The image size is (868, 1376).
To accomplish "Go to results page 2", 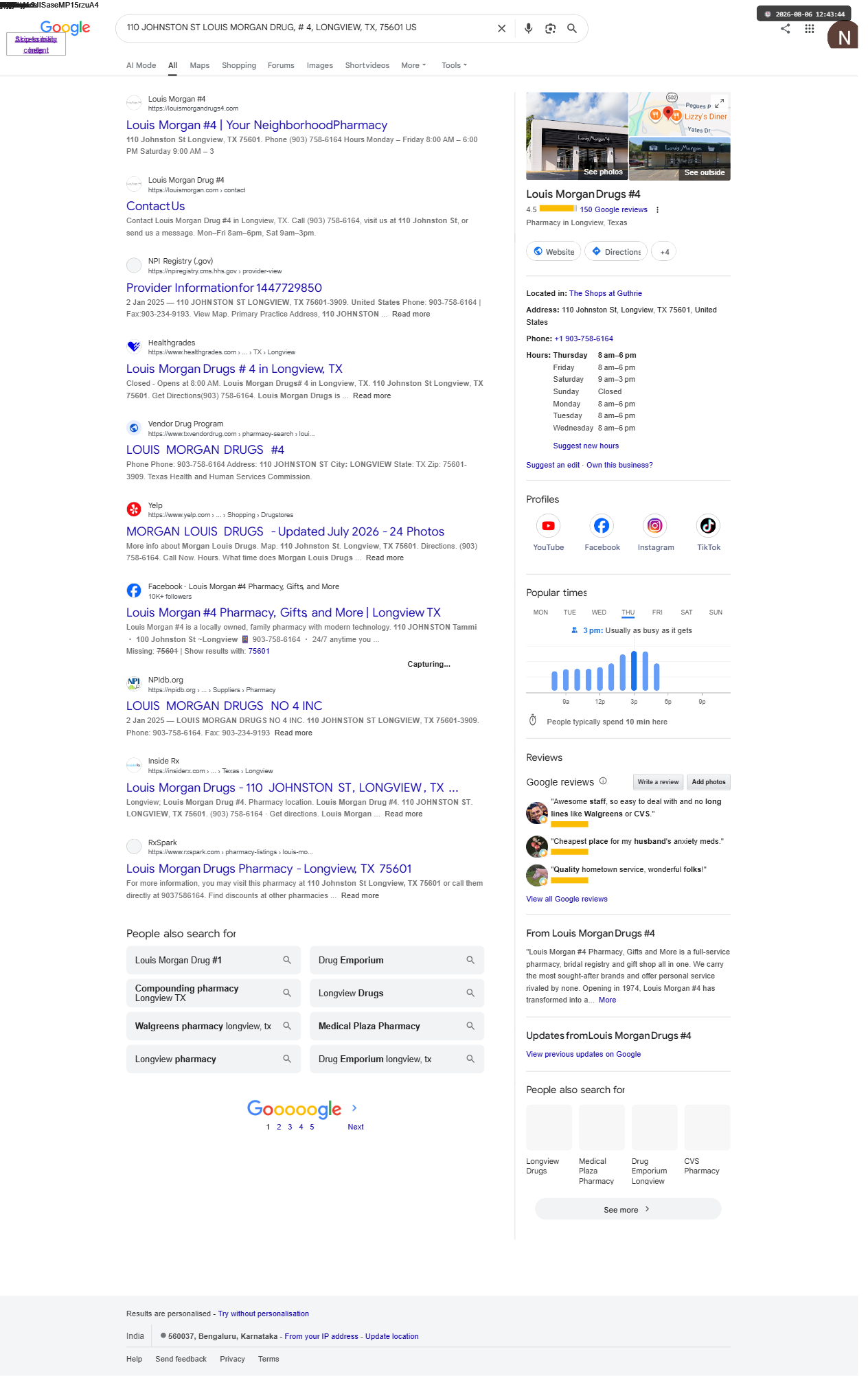I will 279,1127.
